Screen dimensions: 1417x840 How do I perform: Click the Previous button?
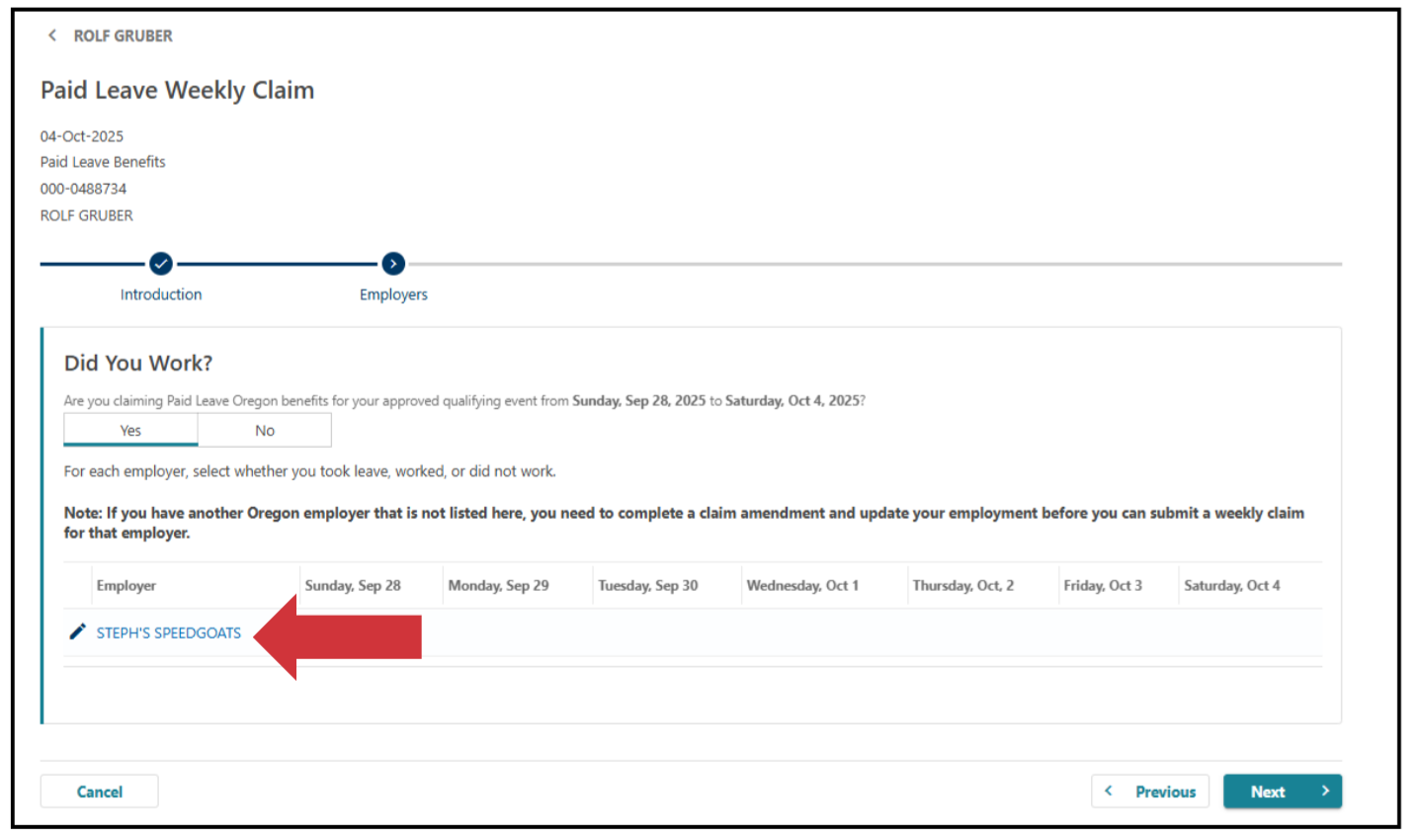coord(1149,791)
